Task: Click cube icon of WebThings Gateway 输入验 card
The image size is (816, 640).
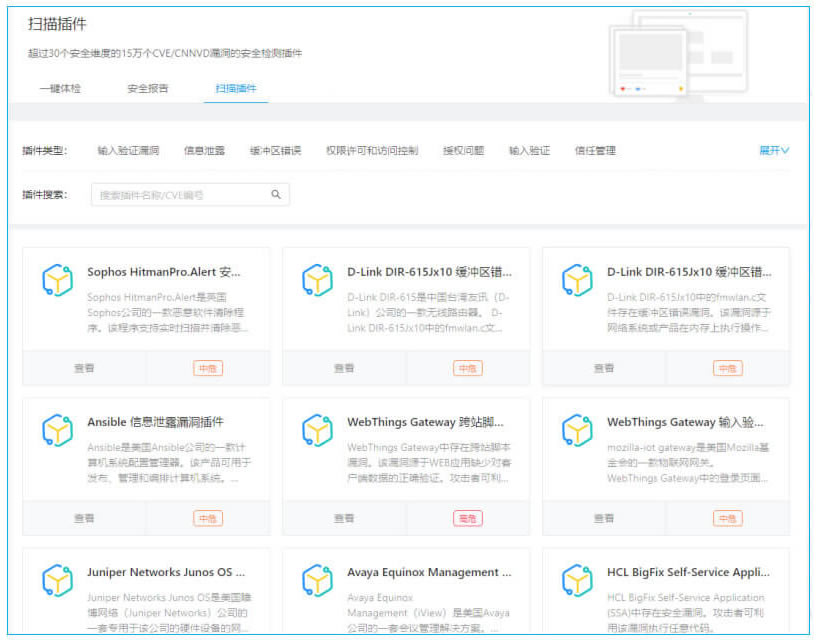Action: [577, 430]
